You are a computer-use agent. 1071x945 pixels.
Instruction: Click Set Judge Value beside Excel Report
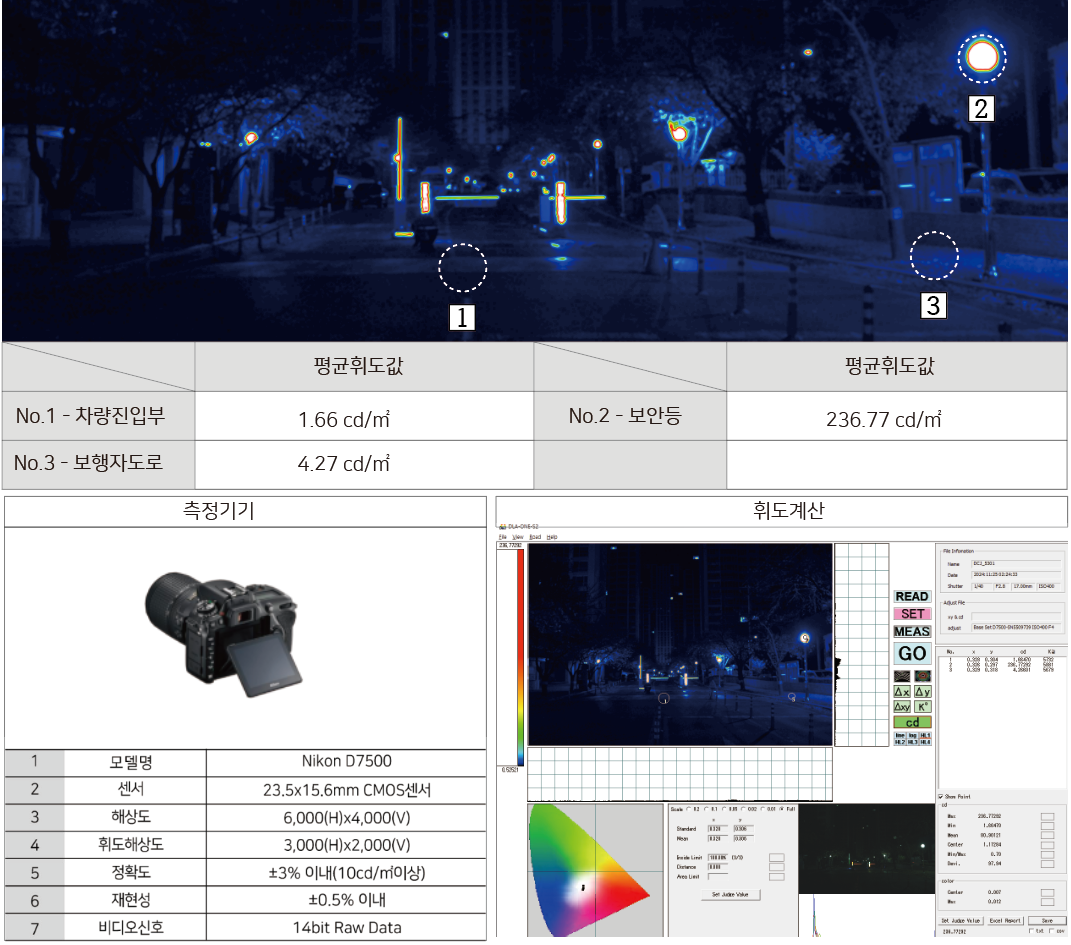click(960, 920)
